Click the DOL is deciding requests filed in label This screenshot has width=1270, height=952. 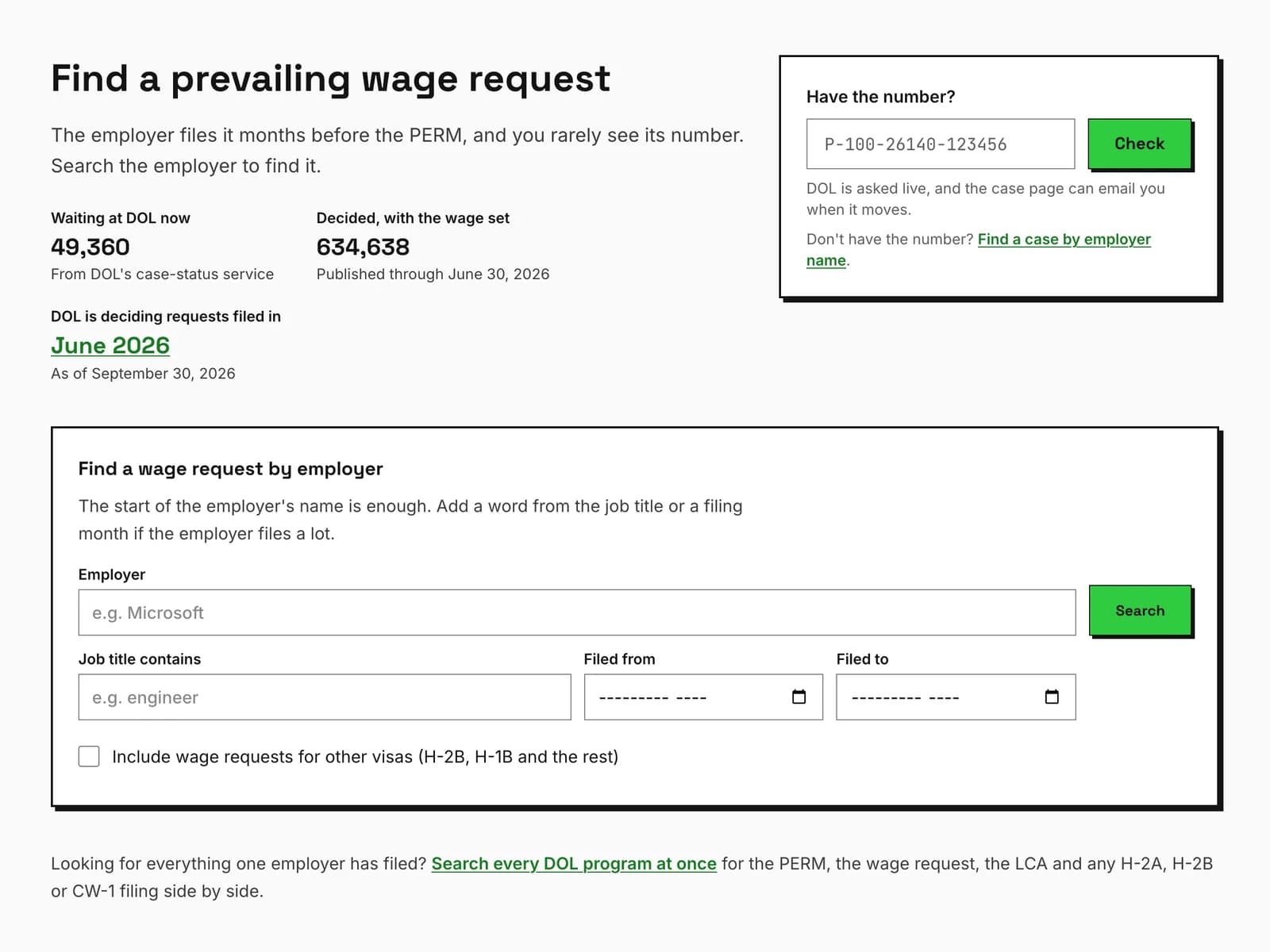(x=166, y=317)
